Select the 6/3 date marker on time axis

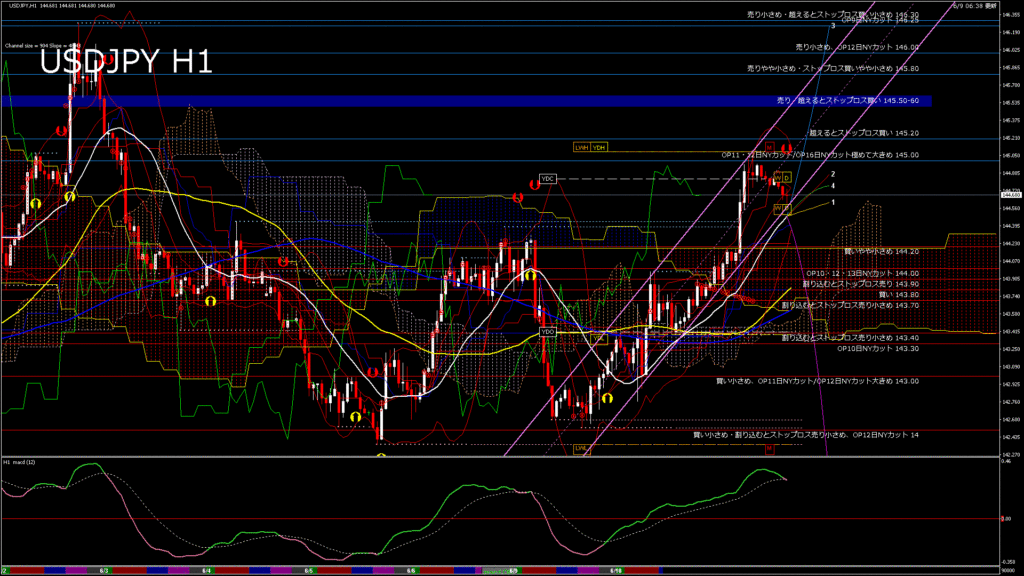click(x=104, y=571)
